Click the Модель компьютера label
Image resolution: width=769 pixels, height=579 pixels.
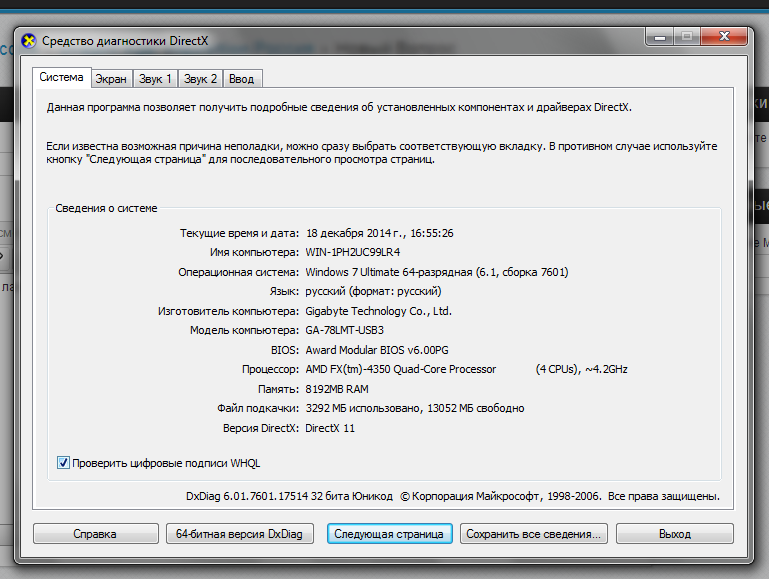[244, 330]
